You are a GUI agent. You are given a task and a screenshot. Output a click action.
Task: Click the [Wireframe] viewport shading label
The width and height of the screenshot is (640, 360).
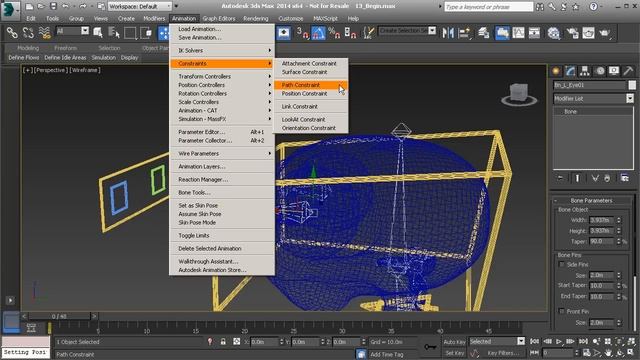(85, 70)
